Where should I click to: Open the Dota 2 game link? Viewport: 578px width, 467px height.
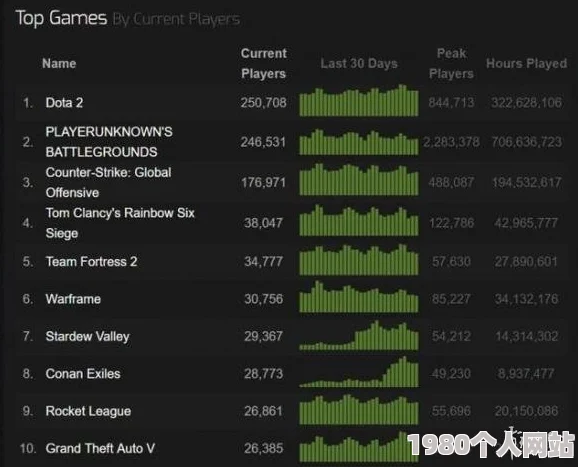click(x=64, y=102)
